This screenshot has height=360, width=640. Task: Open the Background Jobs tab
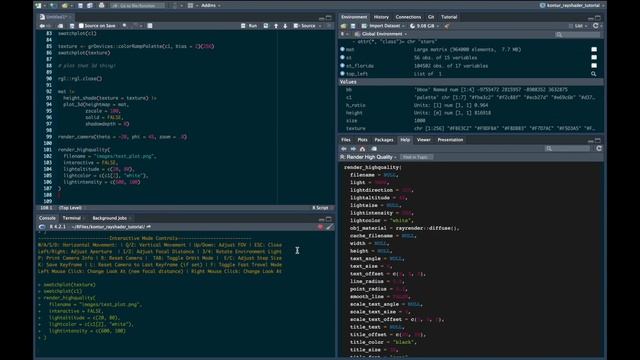[x=109, y=218]
